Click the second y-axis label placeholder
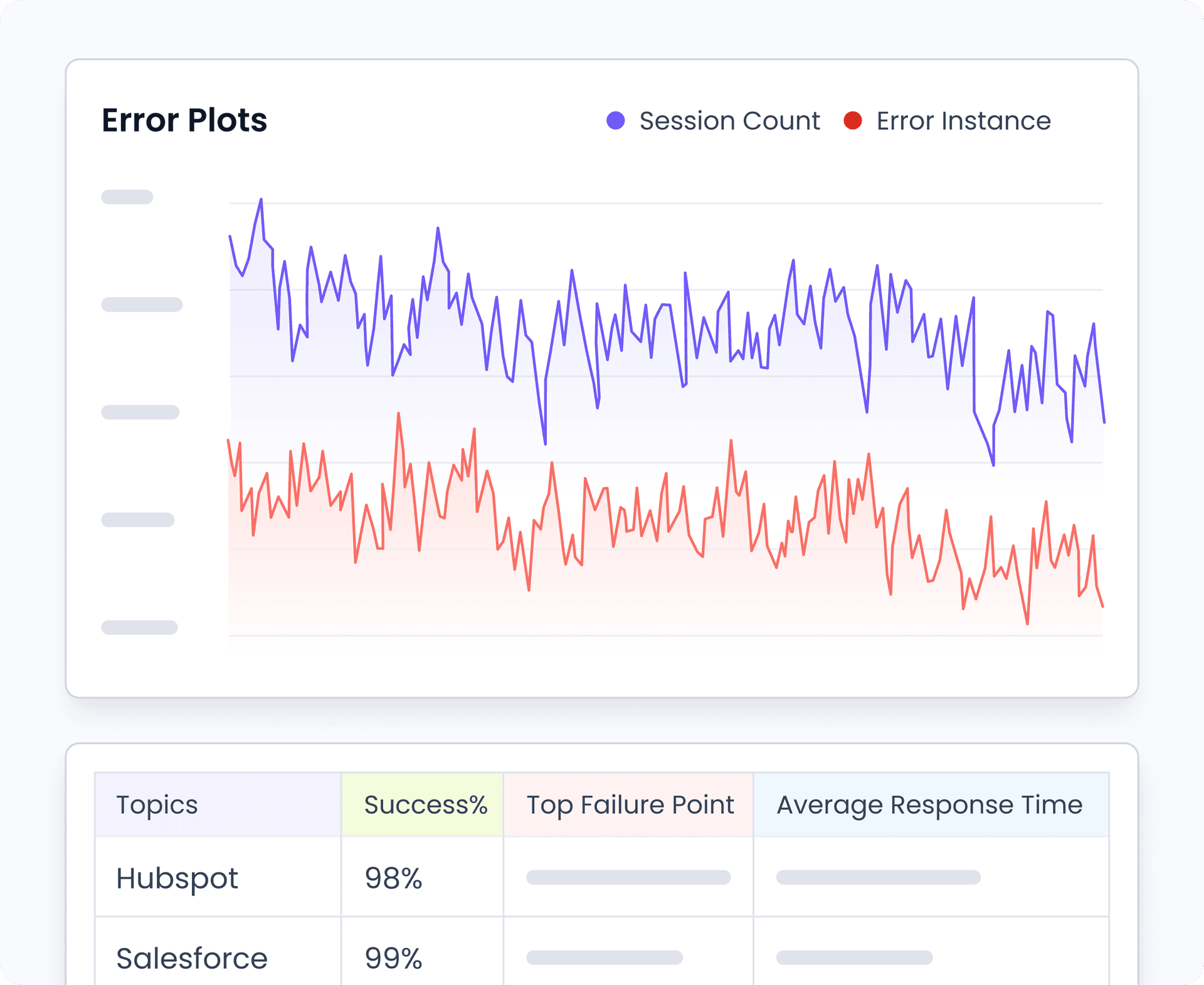The image size is (1204, 985). point(141,304)
